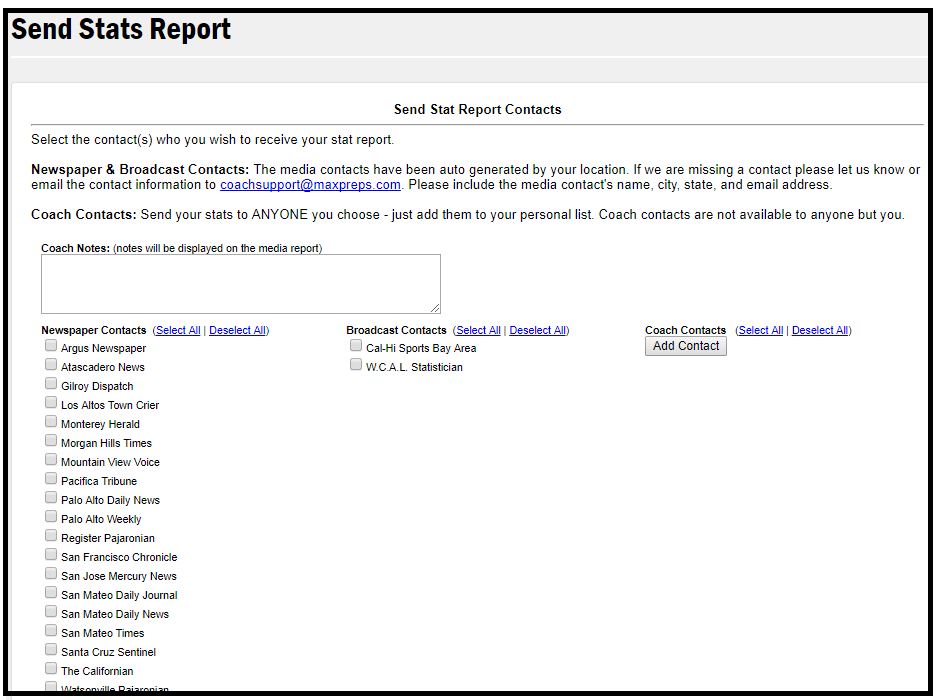Check the Santa Cruz Sentinel checkbox
940x700 pixels.
click(51, 650)
